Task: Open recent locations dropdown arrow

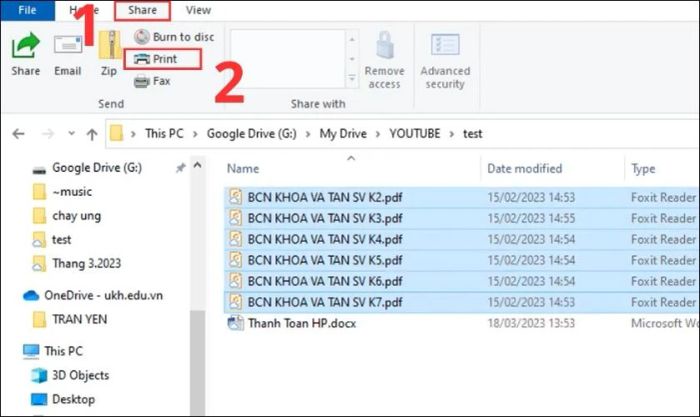Action: click(71, 133)
